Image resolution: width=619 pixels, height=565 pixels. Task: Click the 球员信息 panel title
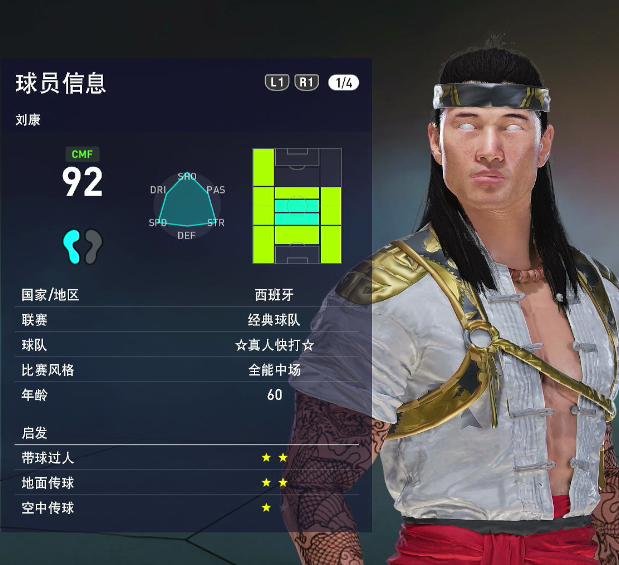(61, 83)
